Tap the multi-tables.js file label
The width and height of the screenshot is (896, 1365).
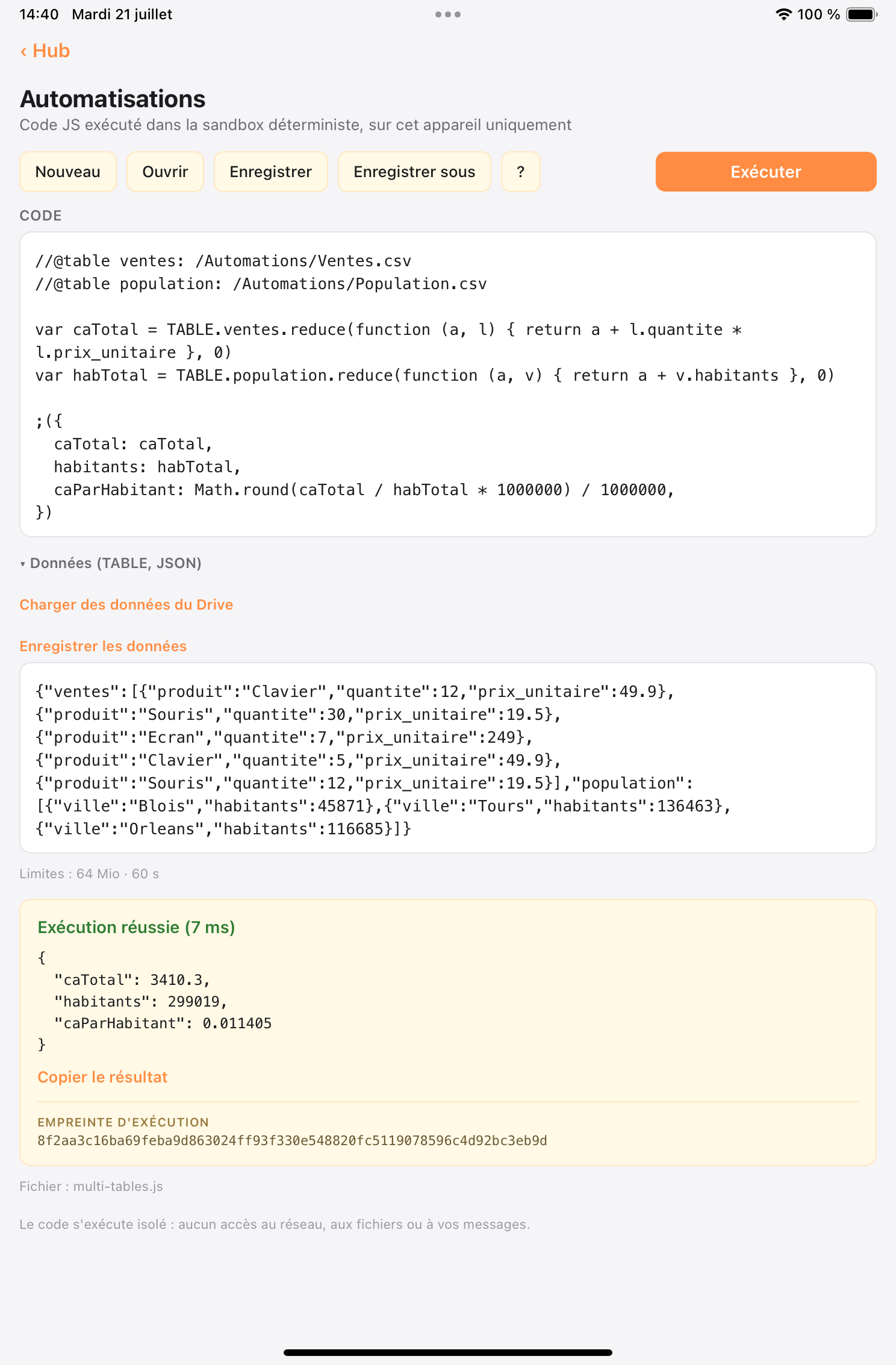click(x=91, y=1186)
